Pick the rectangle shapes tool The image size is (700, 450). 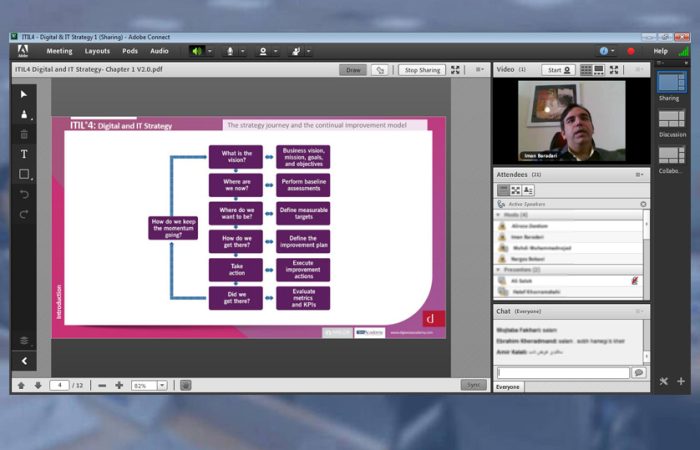[24, 174]
